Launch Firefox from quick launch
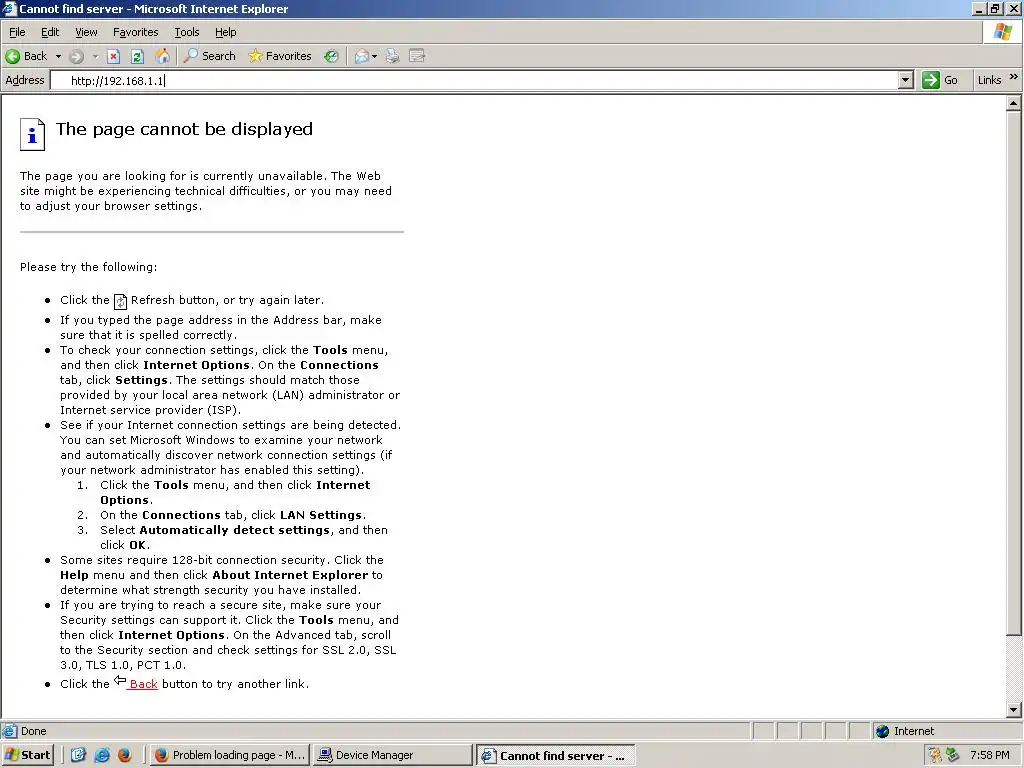Viewport: 1024px width, 768px height. click(125, 755)
